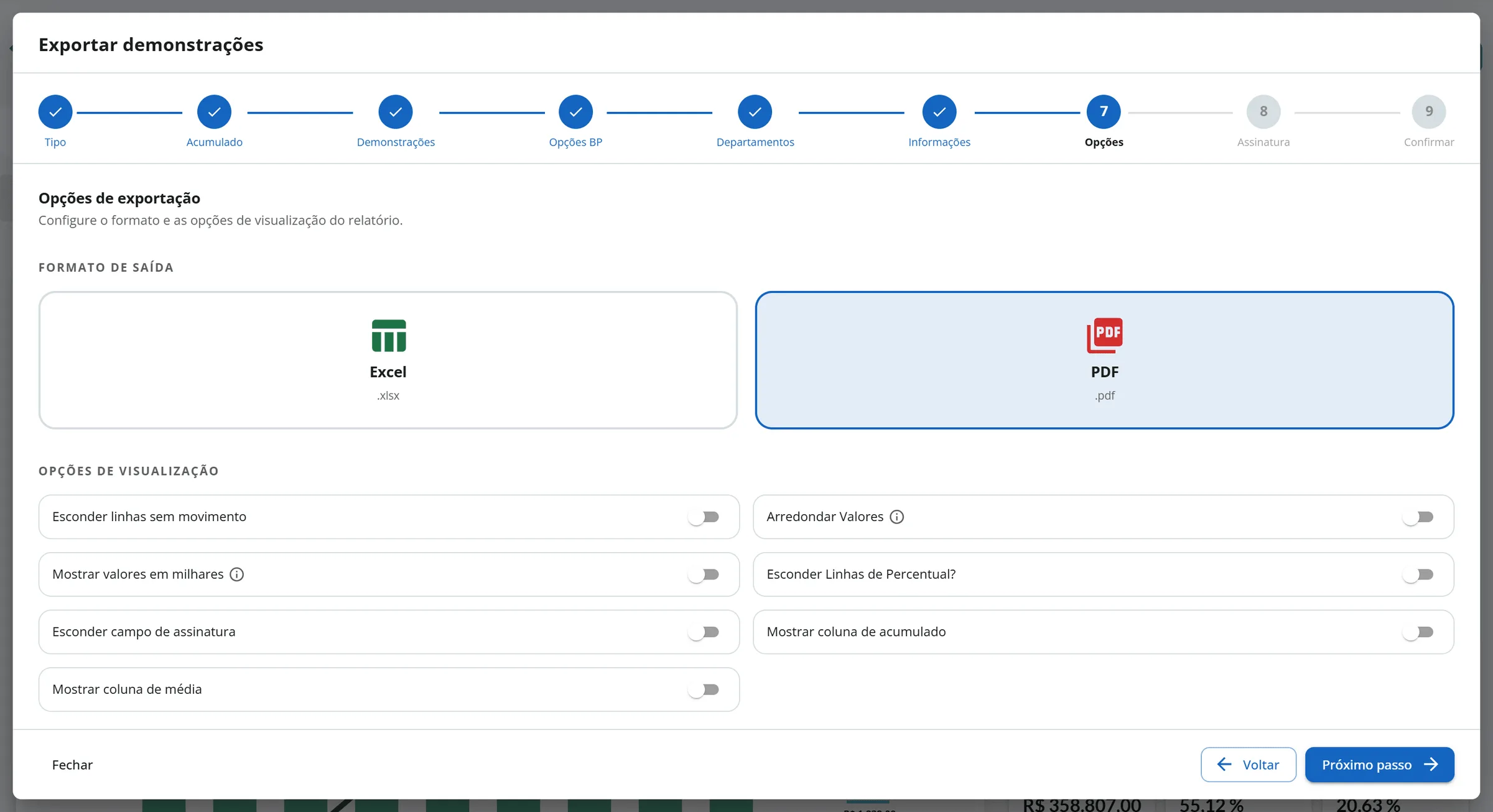Click the red PDF file icon
This screenshot has height=812, width=1493.
coord(1105,336)
